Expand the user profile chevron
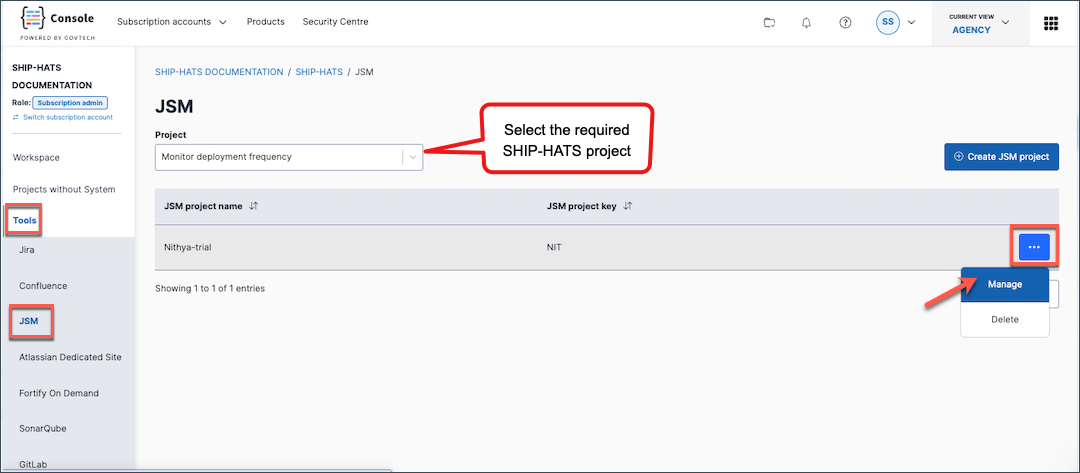Screen dimensions: 1080x473 pos(911,22)
